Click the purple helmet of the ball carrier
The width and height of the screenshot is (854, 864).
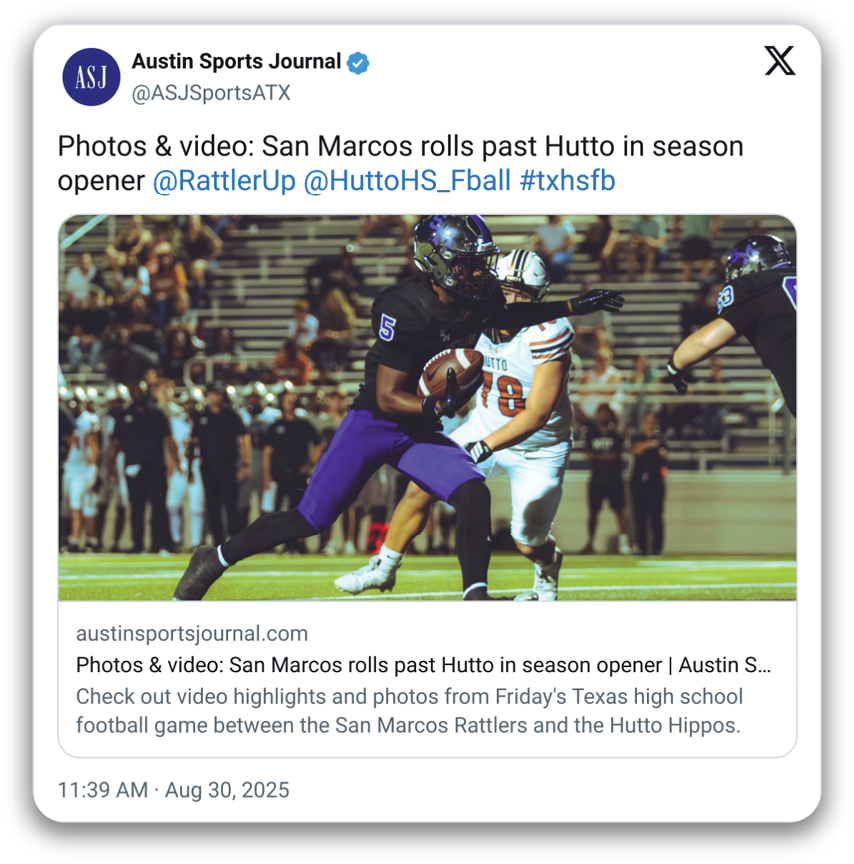point(457,255)
